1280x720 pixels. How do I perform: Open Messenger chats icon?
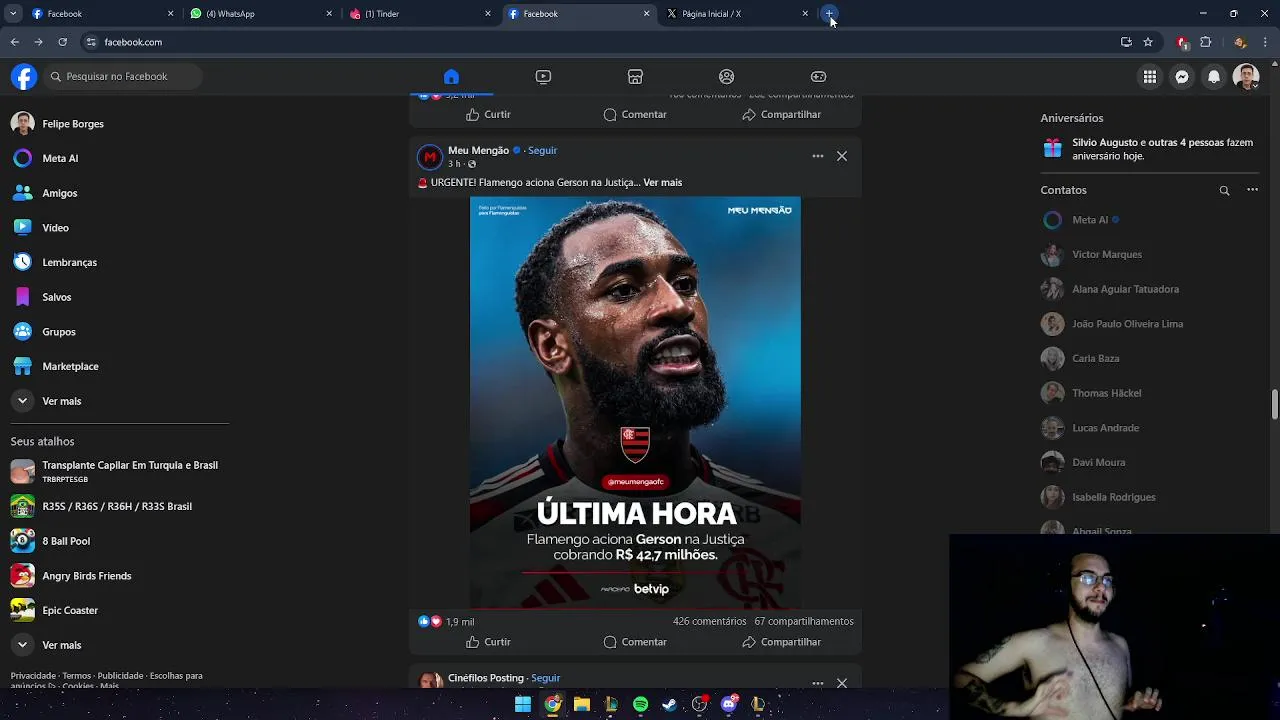point(1182,77)
